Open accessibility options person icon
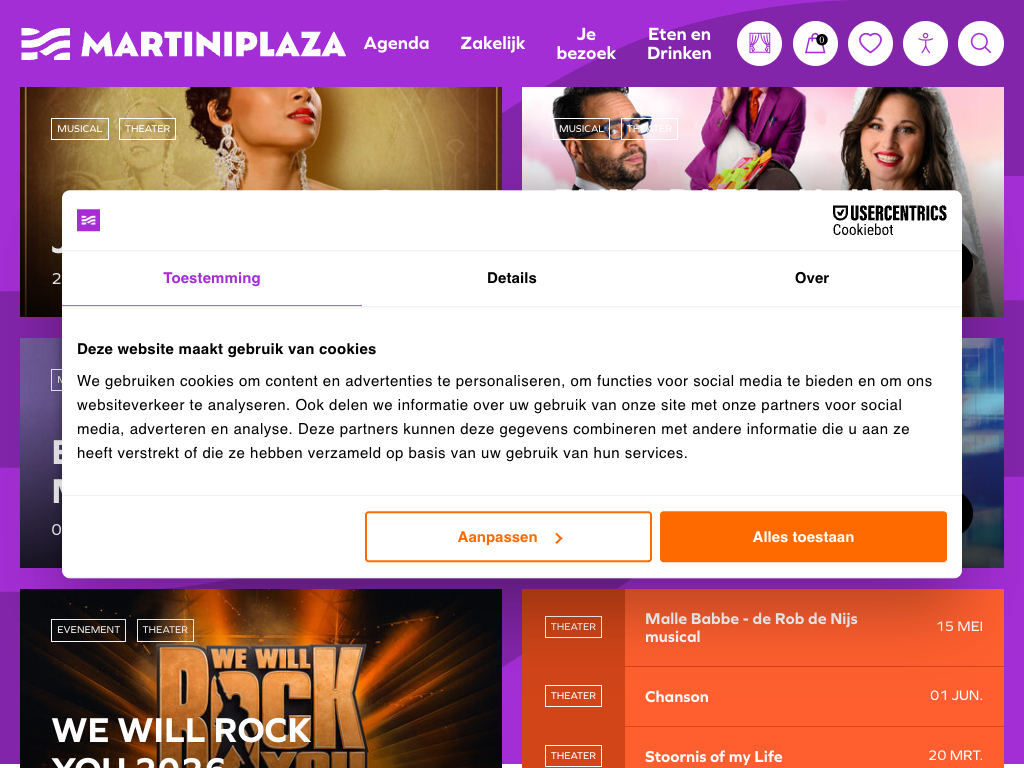 (925, 44)
